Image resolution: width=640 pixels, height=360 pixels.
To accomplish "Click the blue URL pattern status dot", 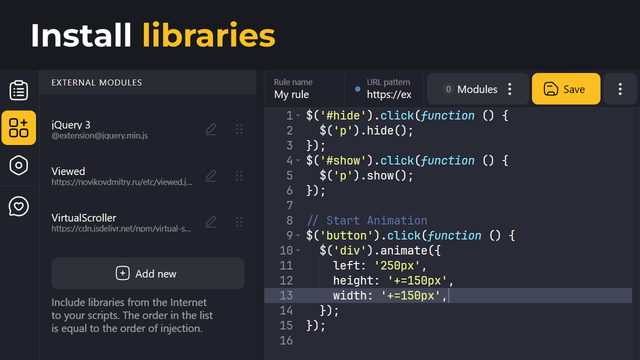I will 358,89.
